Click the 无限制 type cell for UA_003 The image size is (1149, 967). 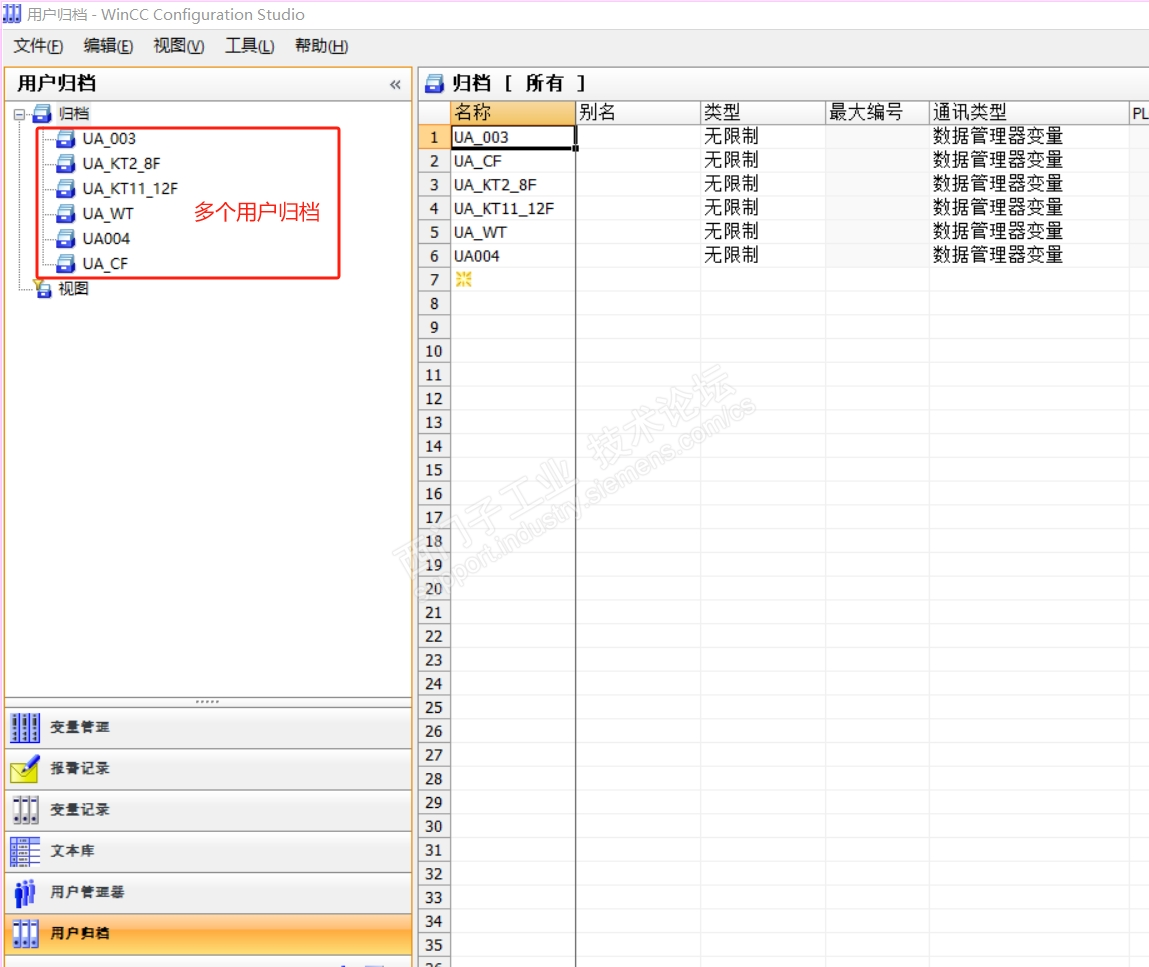(763, 137)
